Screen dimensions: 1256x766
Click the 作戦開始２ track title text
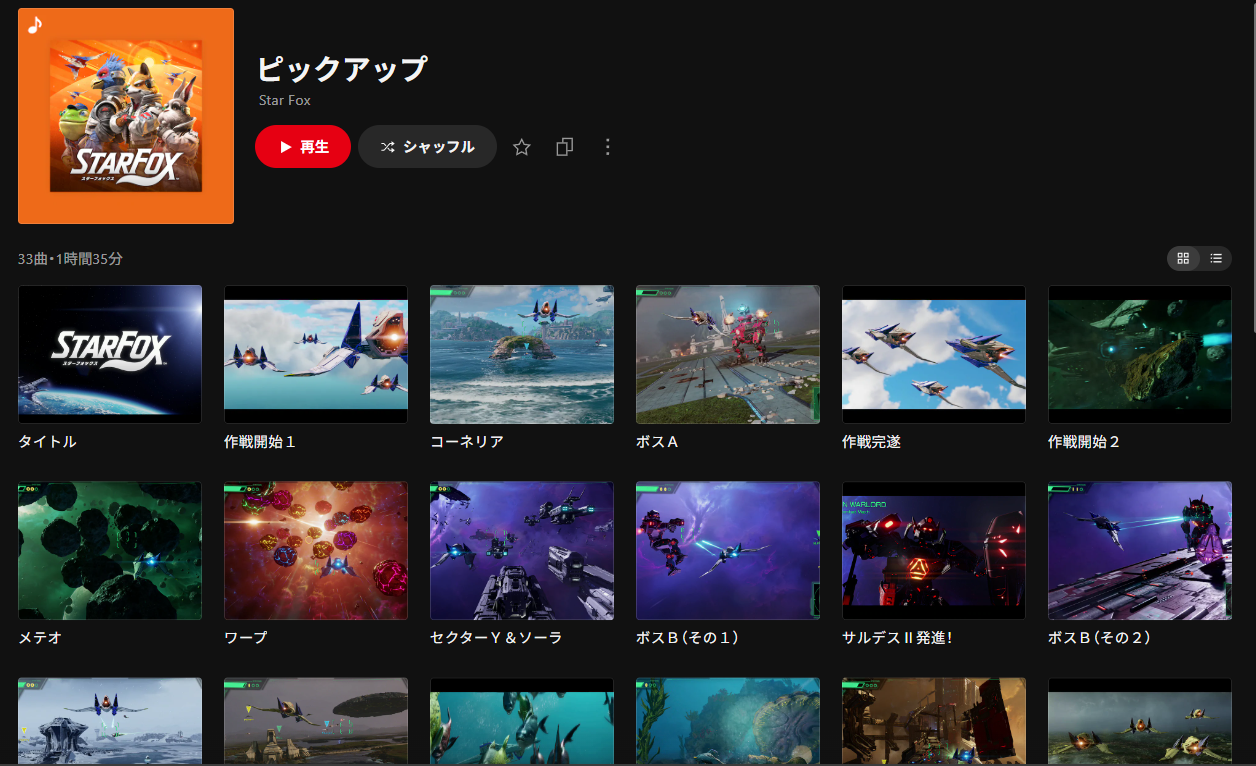click(1084, 441)
